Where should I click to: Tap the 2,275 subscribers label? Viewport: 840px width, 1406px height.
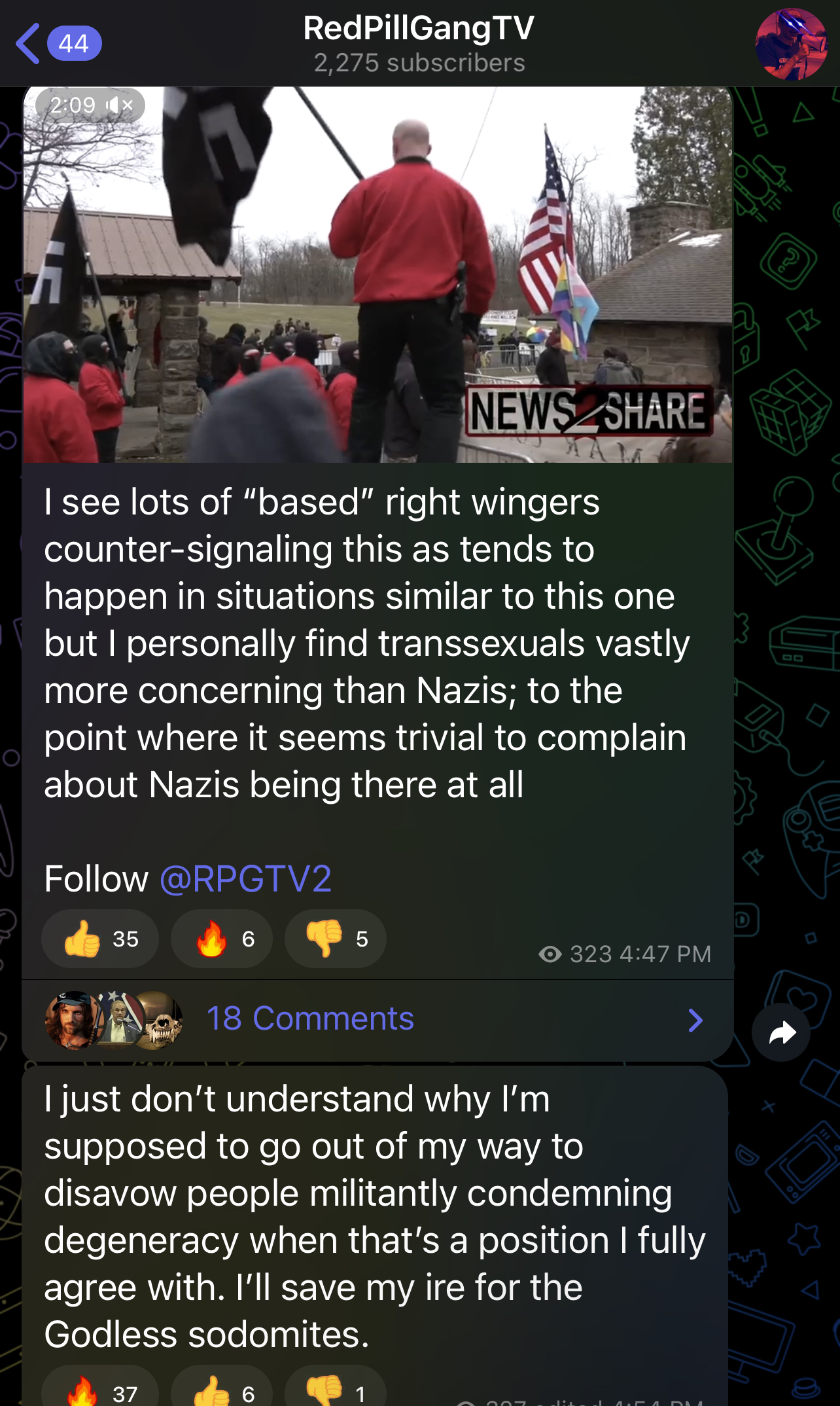[419, 63]
